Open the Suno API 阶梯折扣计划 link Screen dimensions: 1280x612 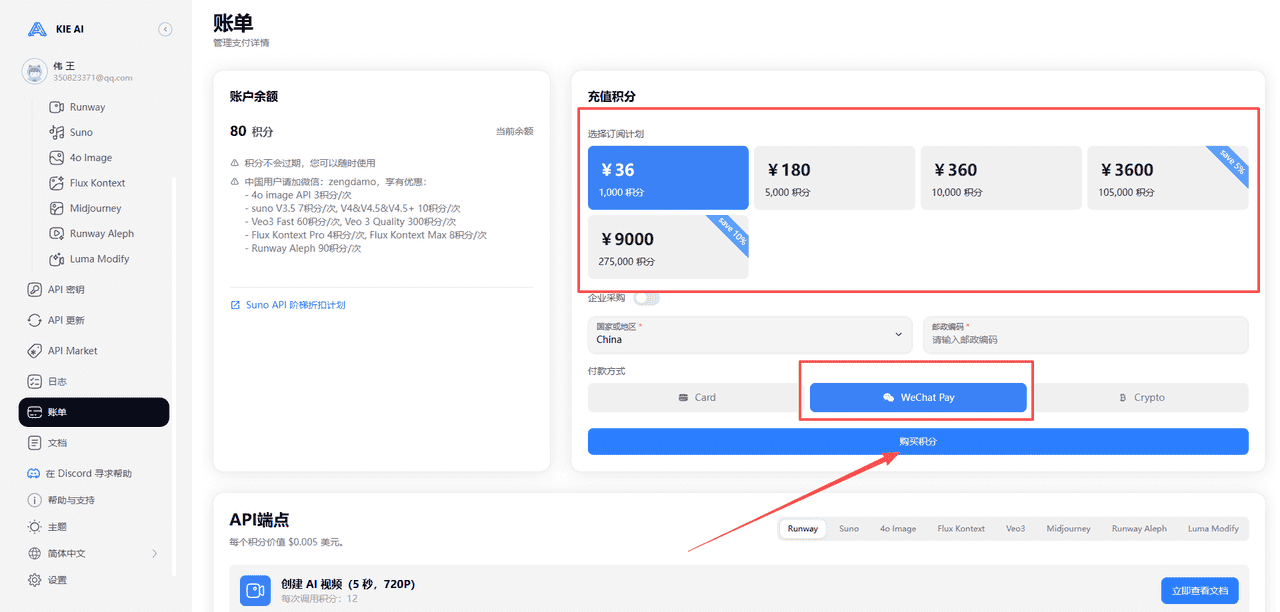coord(295,305)
